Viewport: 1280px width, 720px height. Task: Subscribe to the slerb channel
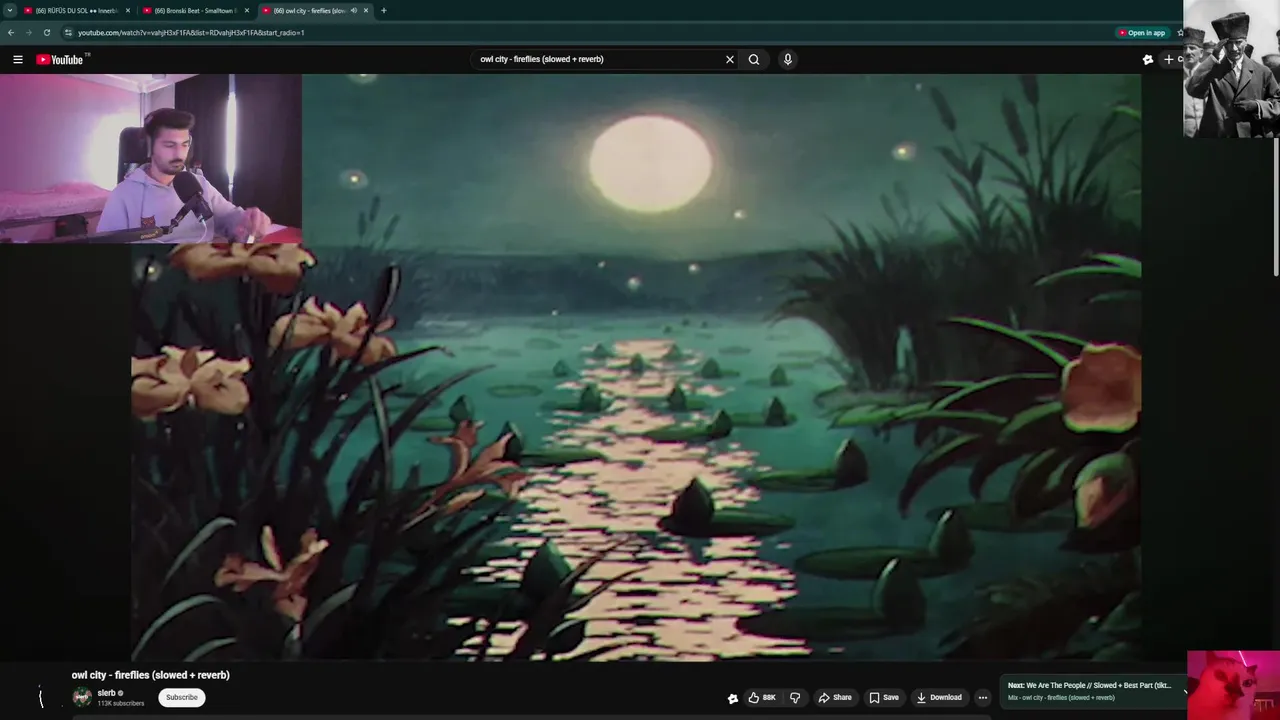[182, 697]
